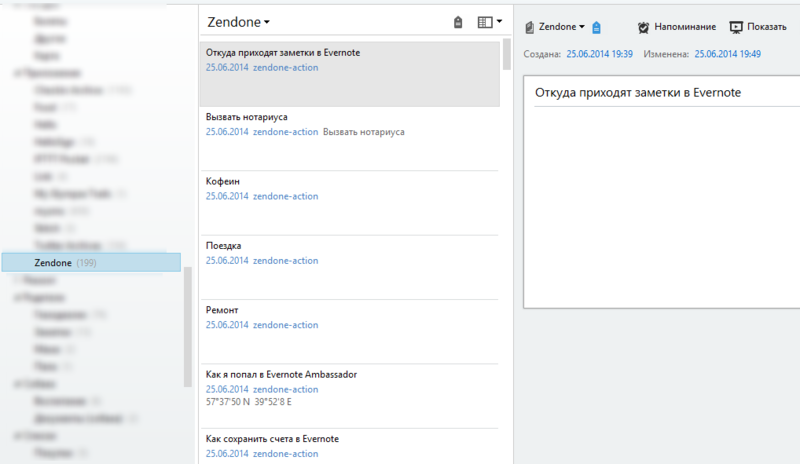800x464 pixels.
Task: Open the 'Поездка' note
Action: tap(350, 267)
